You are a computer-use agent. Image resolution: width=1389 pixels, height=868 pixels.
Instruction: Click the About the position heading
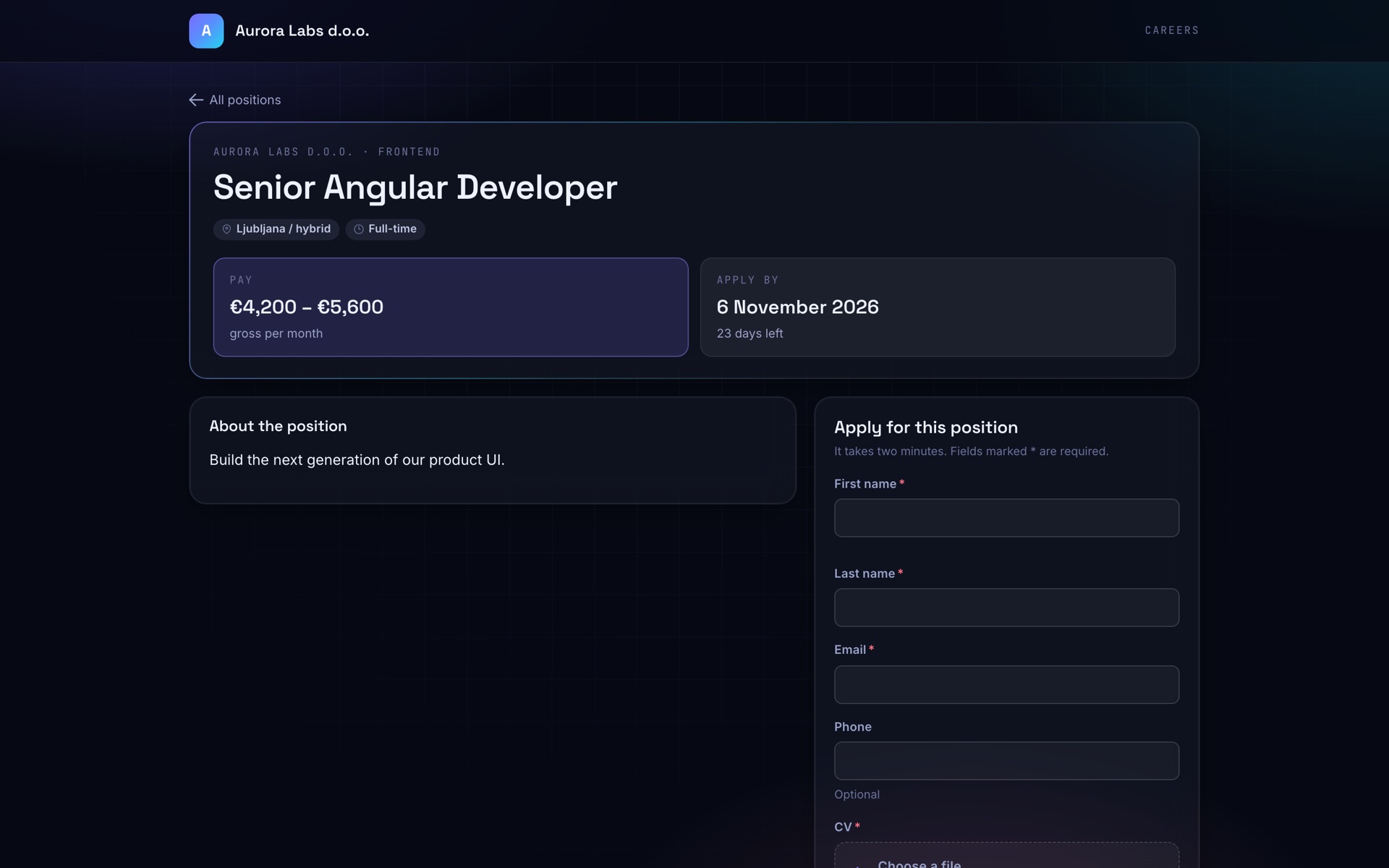278,426
